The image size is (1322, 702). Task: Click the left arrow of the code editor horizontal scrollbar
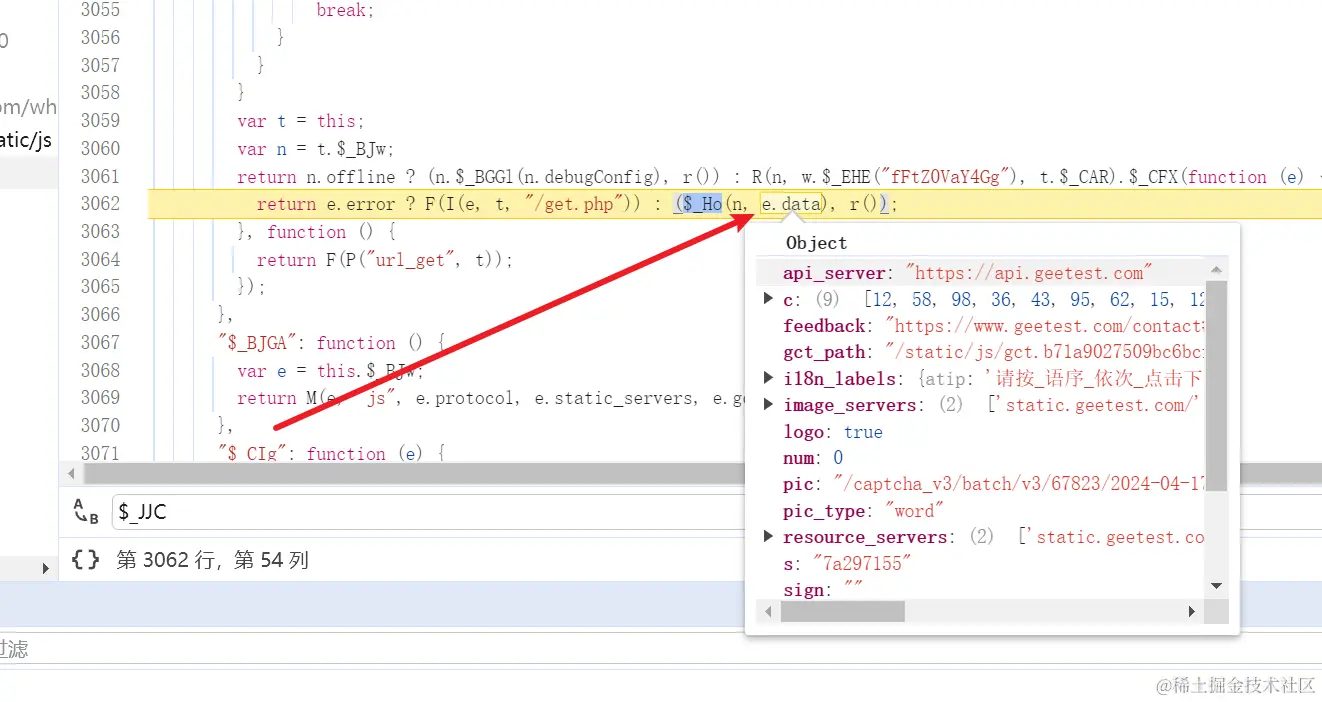[x=71, y=473]
